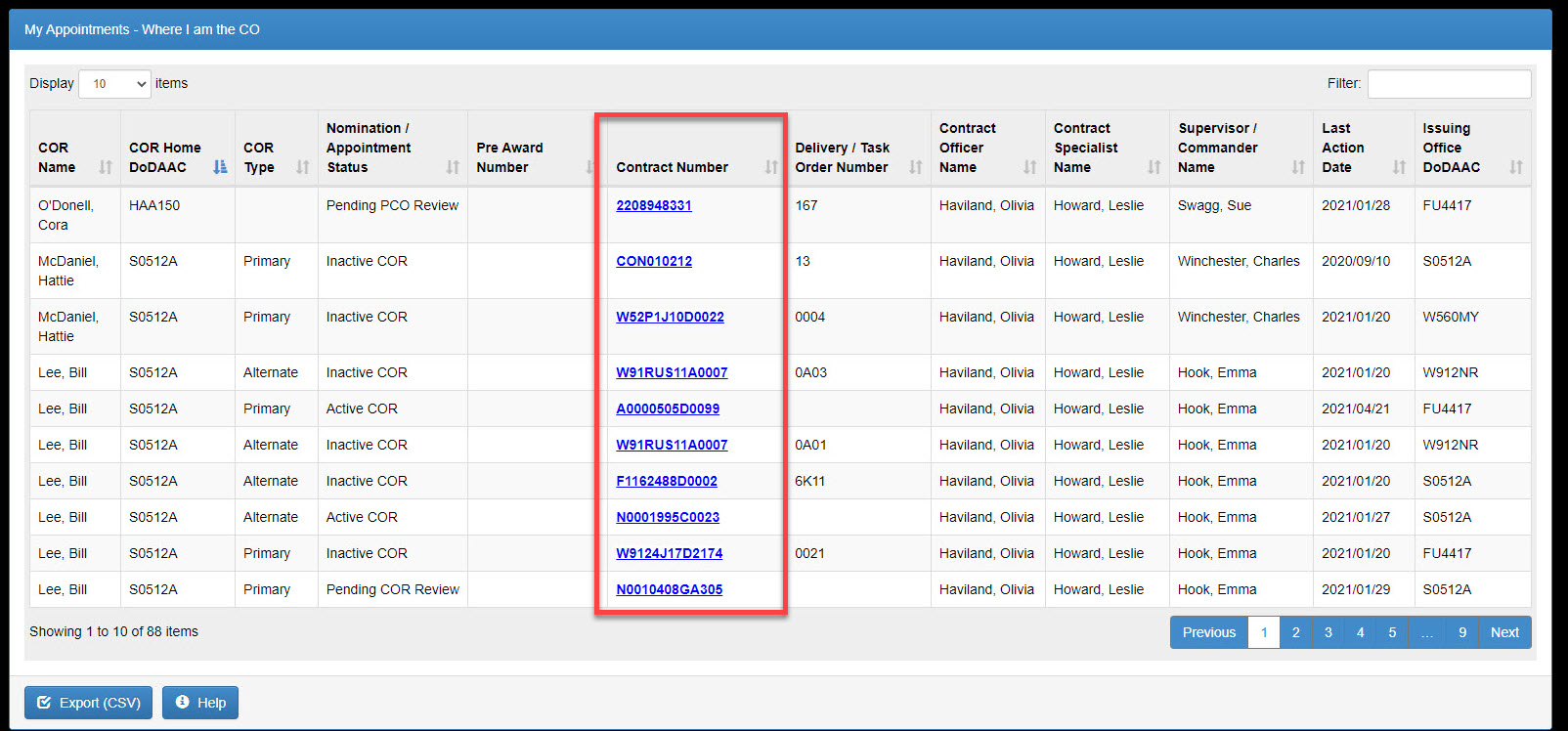Viewport: 1568px width, 731px height.
Task: Click the COR Home DoDAAC sort icon
Action: tap(220, 167)
